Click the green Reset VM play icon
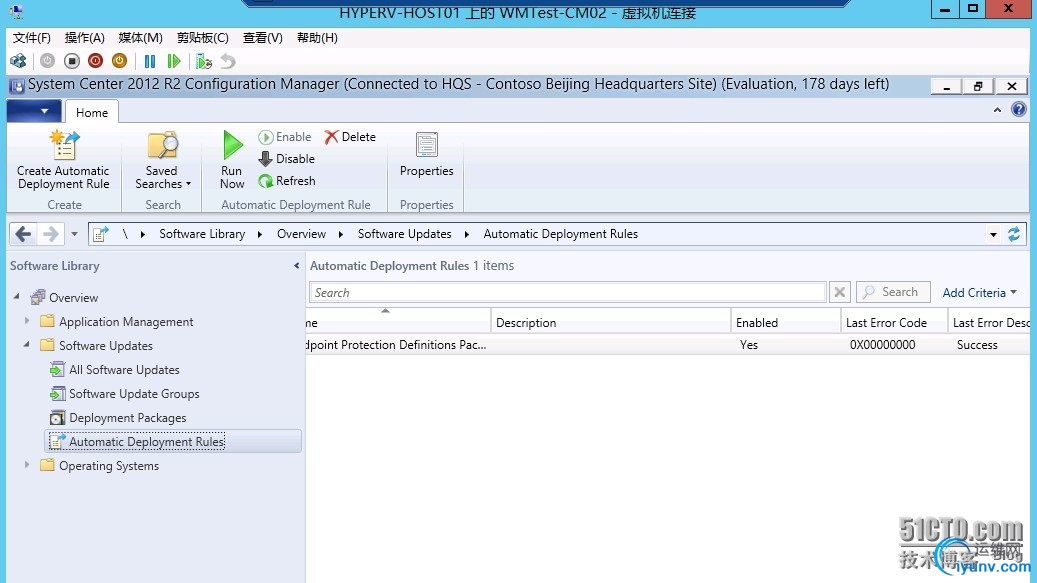This screenshot has width=1037, height=583. 174,61
